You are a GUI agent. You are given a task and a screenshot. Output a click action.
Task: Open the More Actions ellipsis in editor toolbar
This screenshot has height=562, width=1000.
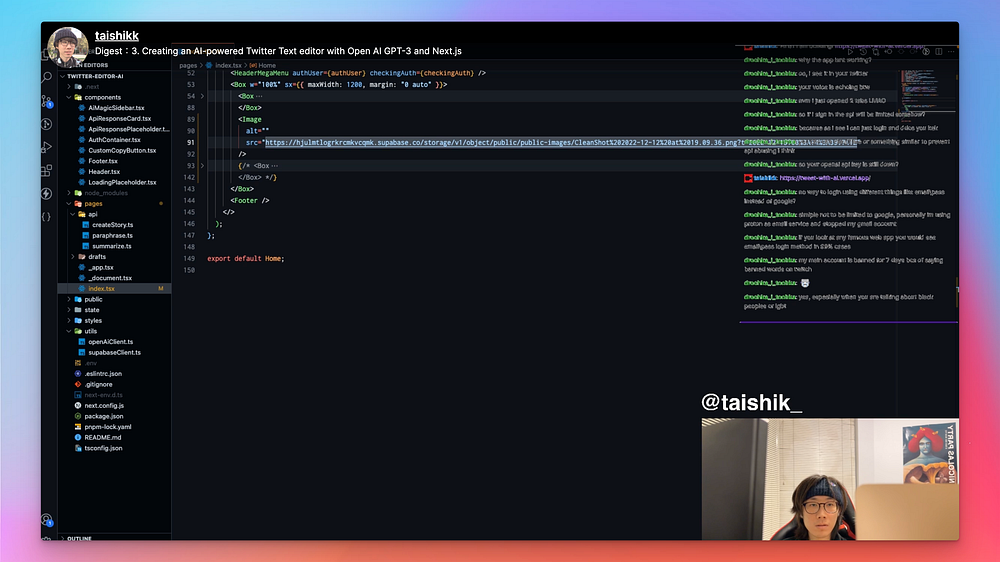[x=951, y=52]
